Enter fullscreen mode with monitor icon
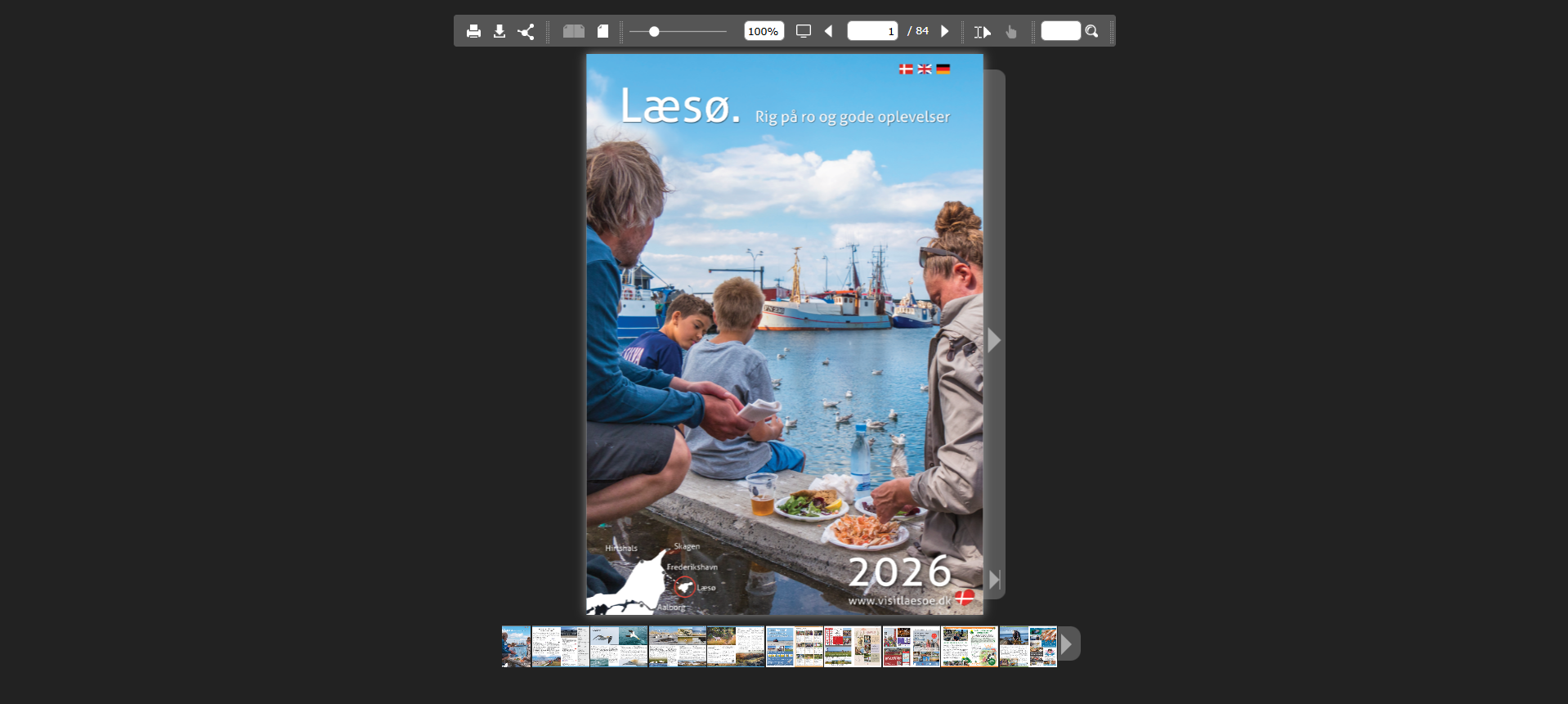This screenshot has height=704, width=1568. click(x=804, y=32)
